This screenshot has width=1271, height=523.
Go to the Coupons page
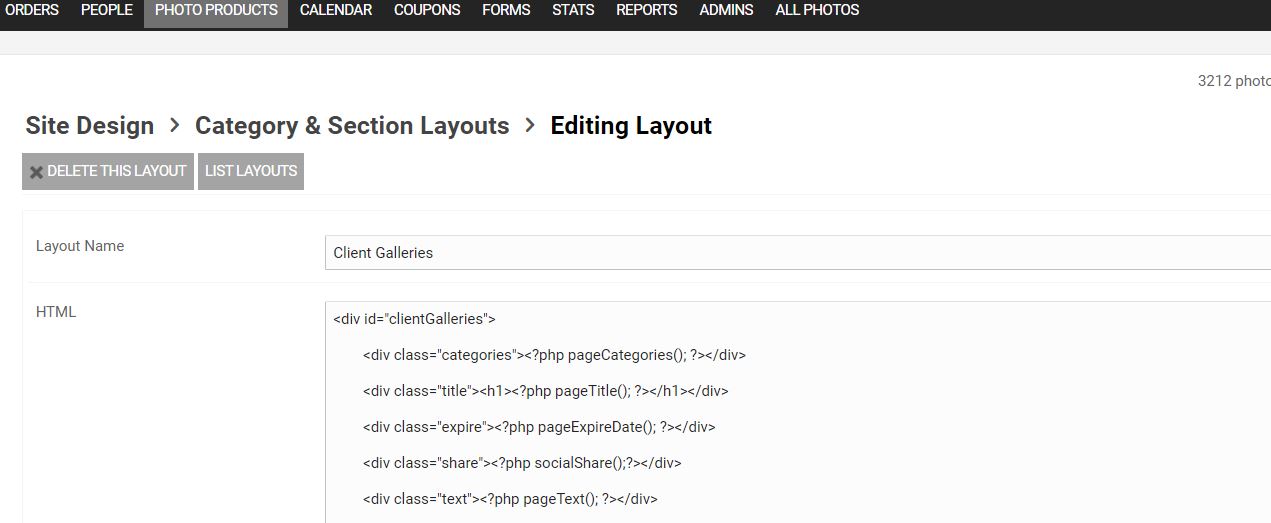[x=427, y=10]
